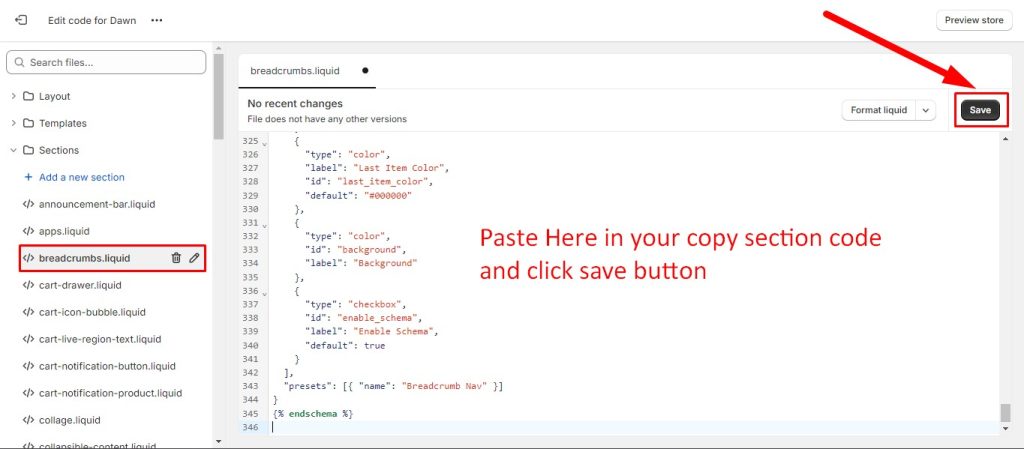The image size is (1024, 449).
Task: Open the Format liquid dropdown arrow
Action: click(926, 110)
